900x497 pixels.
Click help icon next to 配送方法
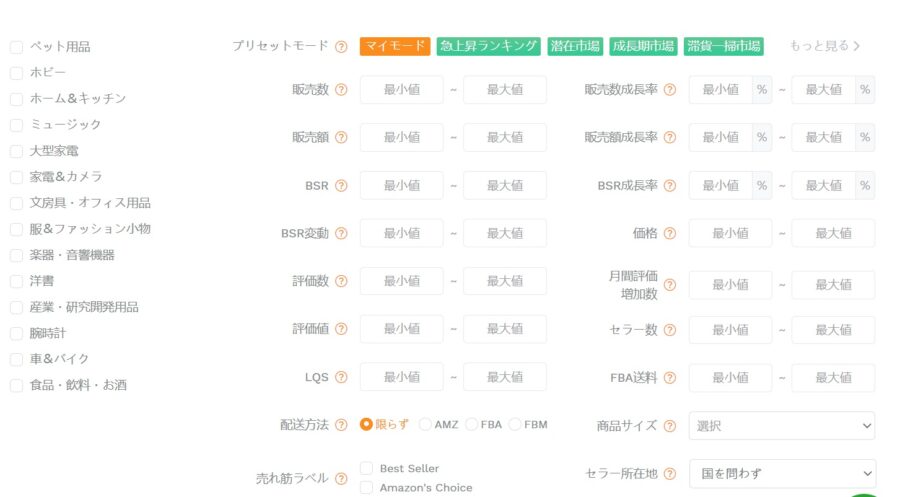point(341,425)
